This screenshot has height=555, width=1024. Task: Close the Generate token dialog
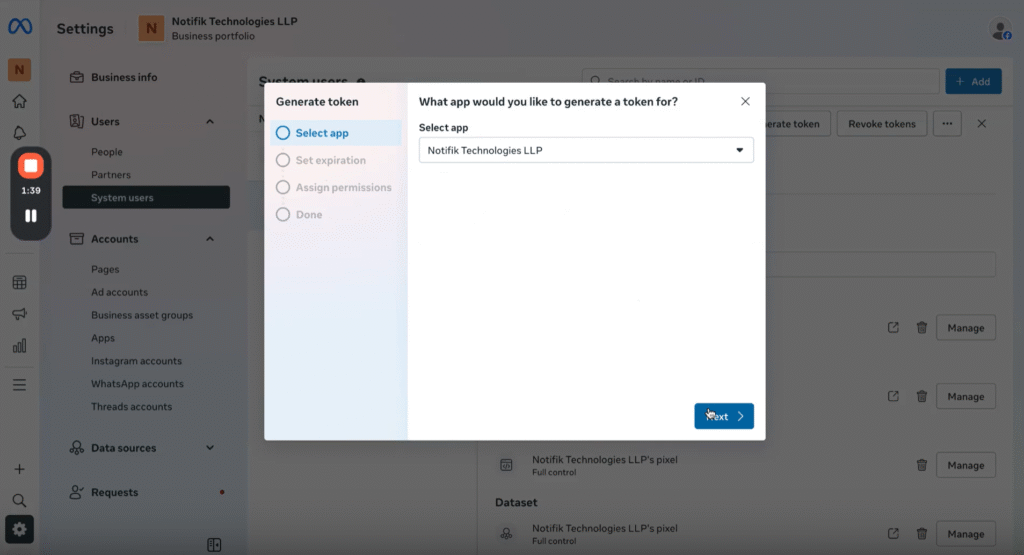745,101
